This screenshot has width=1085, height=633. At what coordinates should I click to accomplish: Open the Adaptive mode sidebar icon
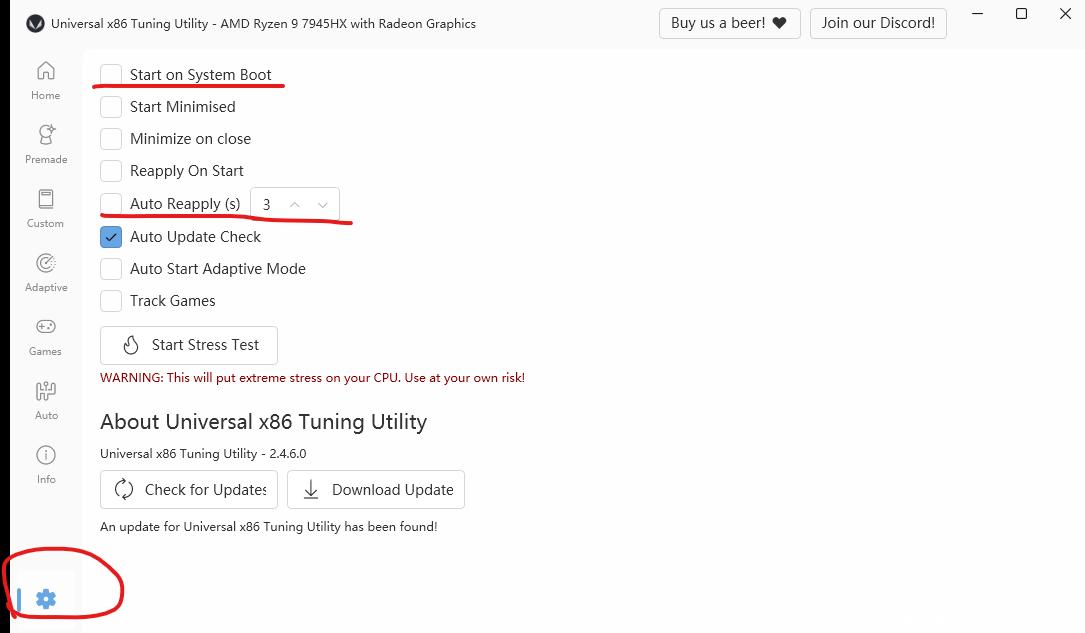[45, 263]
